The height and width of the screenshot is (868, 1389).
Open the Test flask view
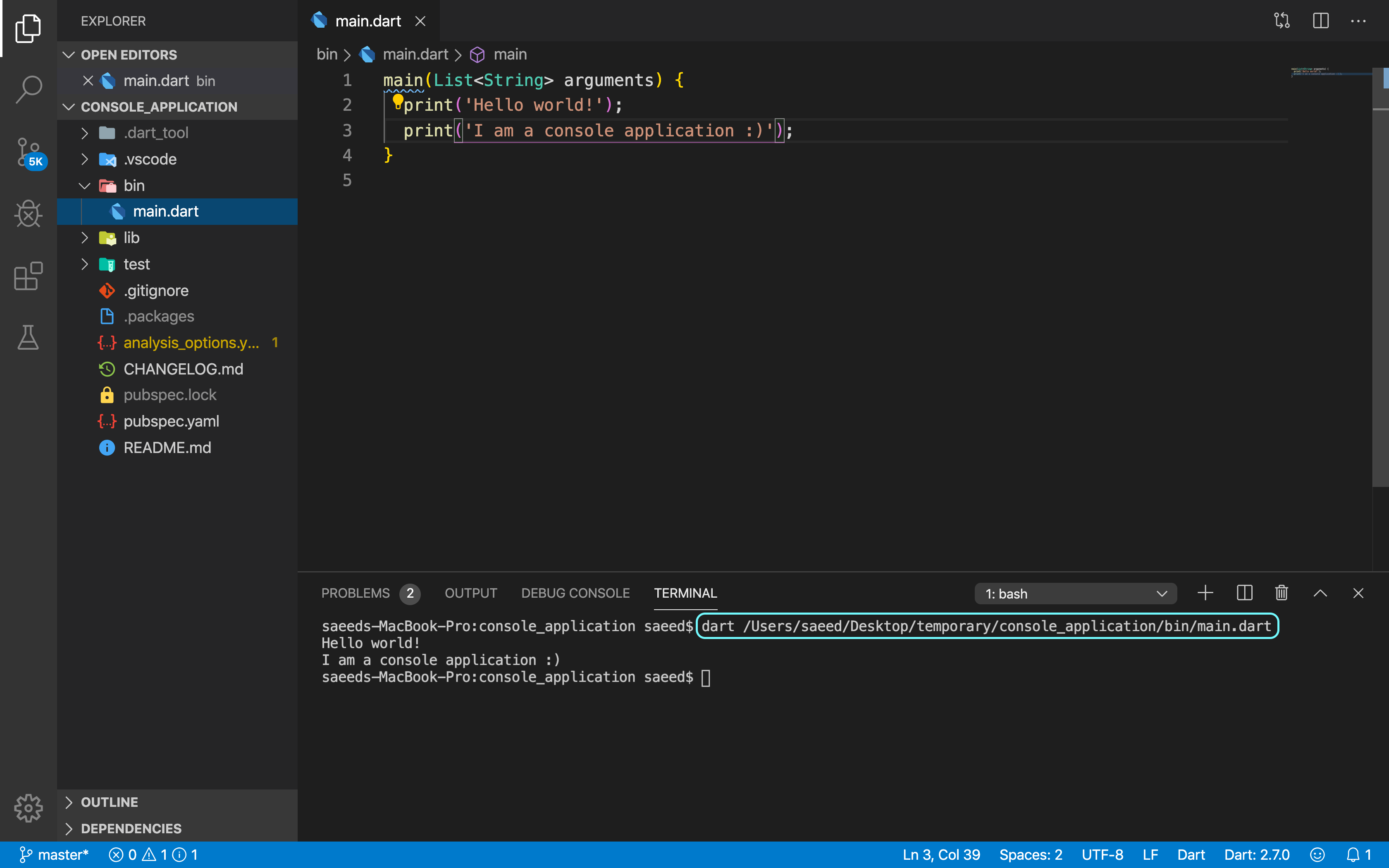[28, 338]
